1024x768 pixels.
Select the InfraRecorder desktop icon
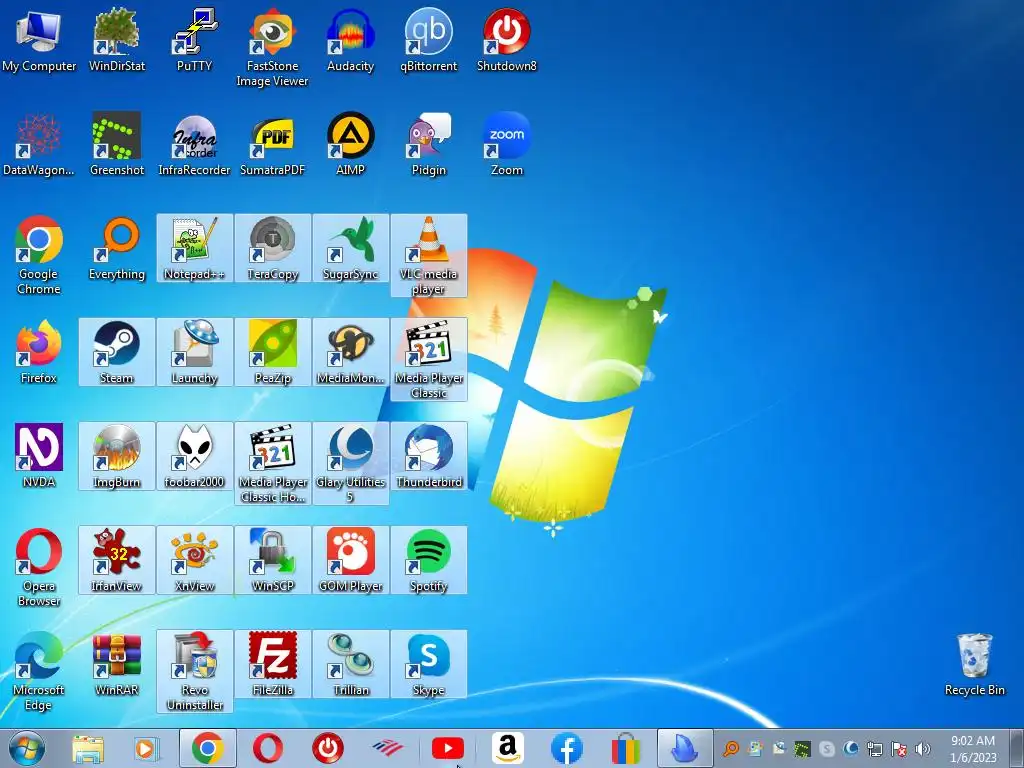point(195,144)
